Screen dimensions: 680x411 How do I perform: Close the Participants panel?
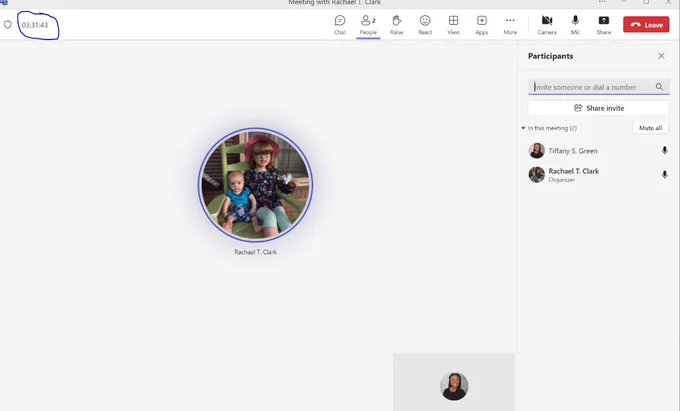tap(661, 56)
